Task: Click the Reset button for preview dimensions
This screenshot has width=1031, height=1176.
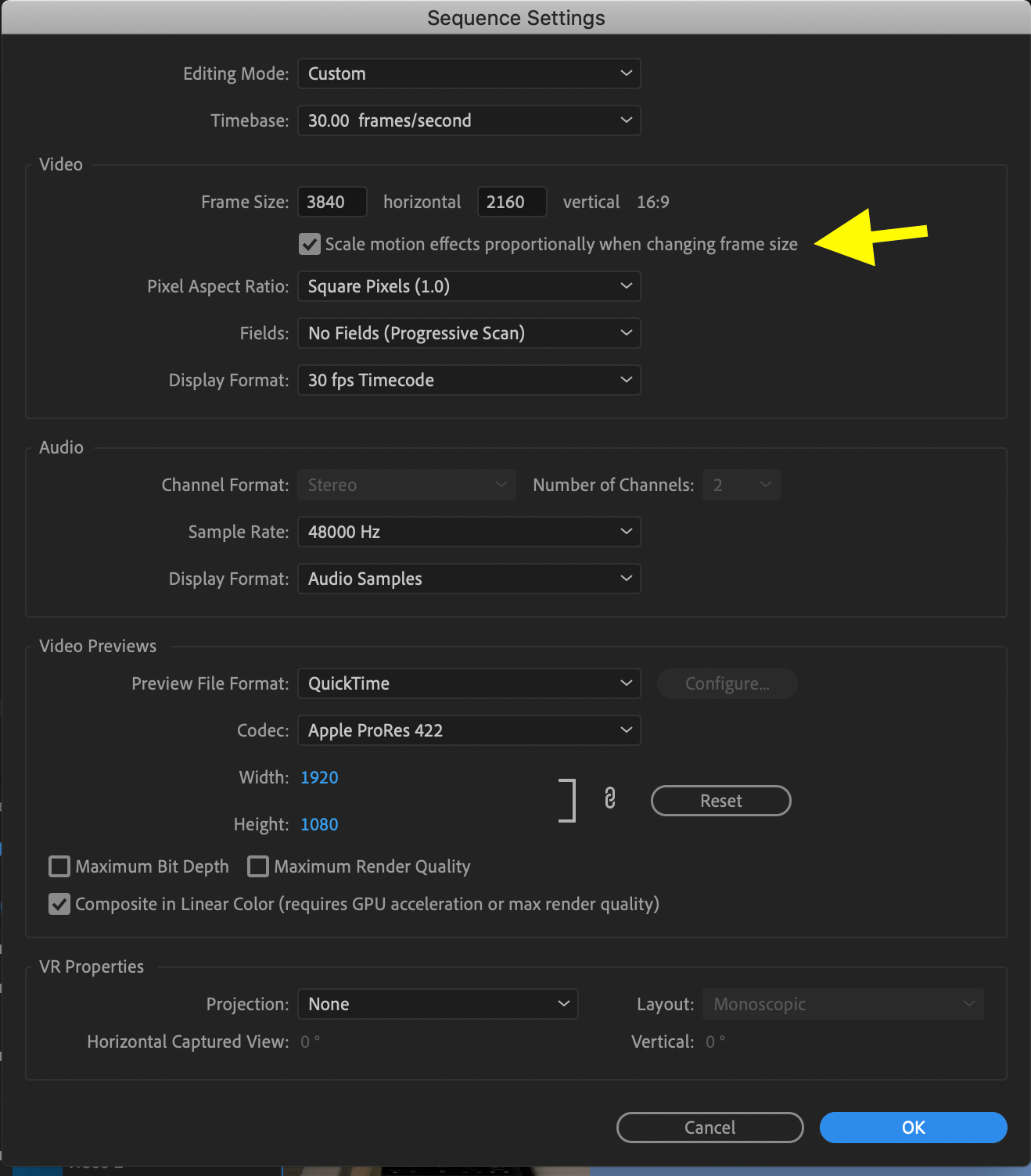Action: 720,800
